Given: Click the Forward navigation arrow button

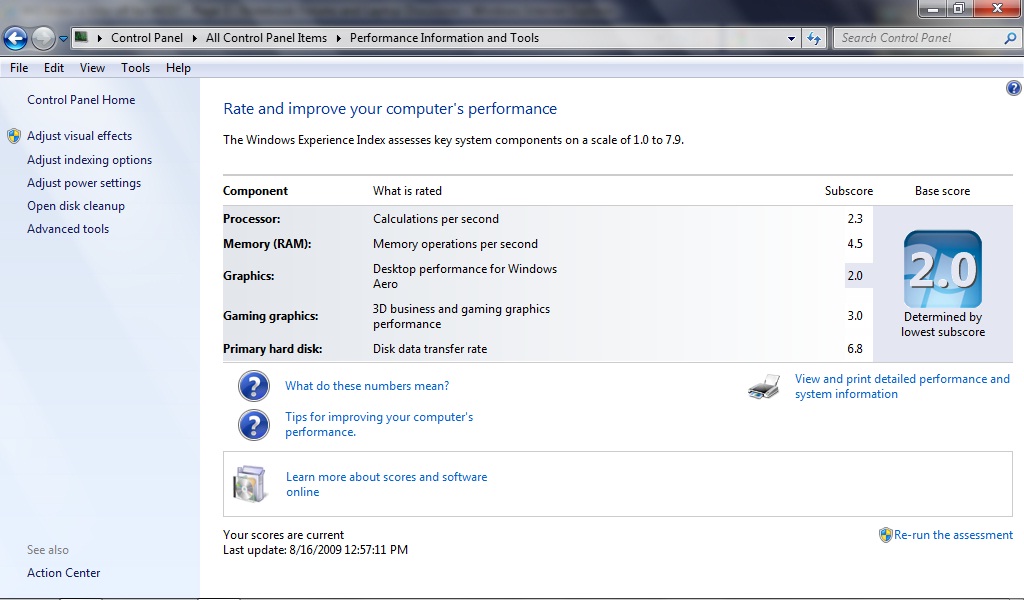Looking at the screenshot, I should (43, 39).
